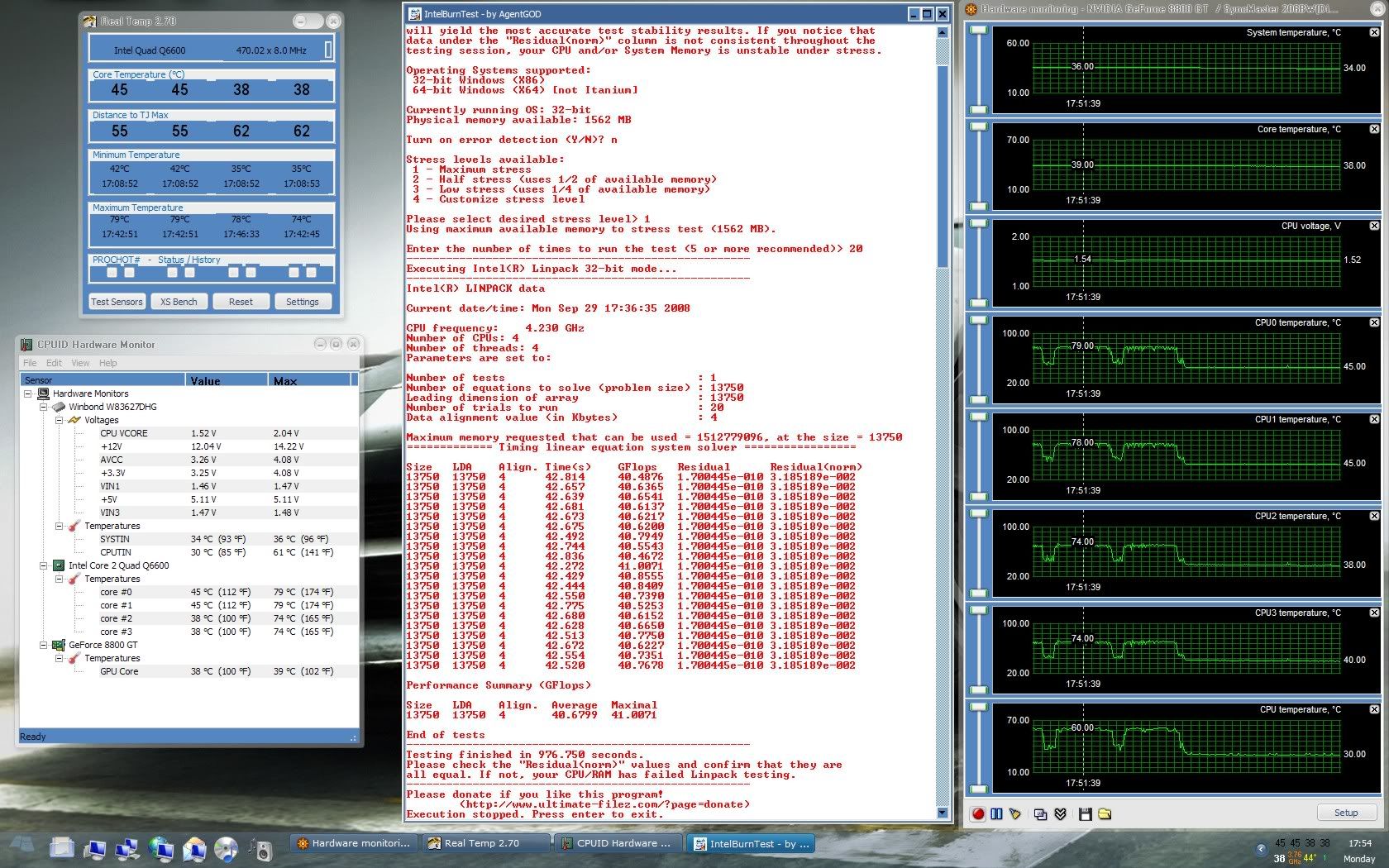Click the small rectangle button beside 470.02 x 8.0 MHz
The width and height of the screenshot is (1389, 868).
[328, 50]
